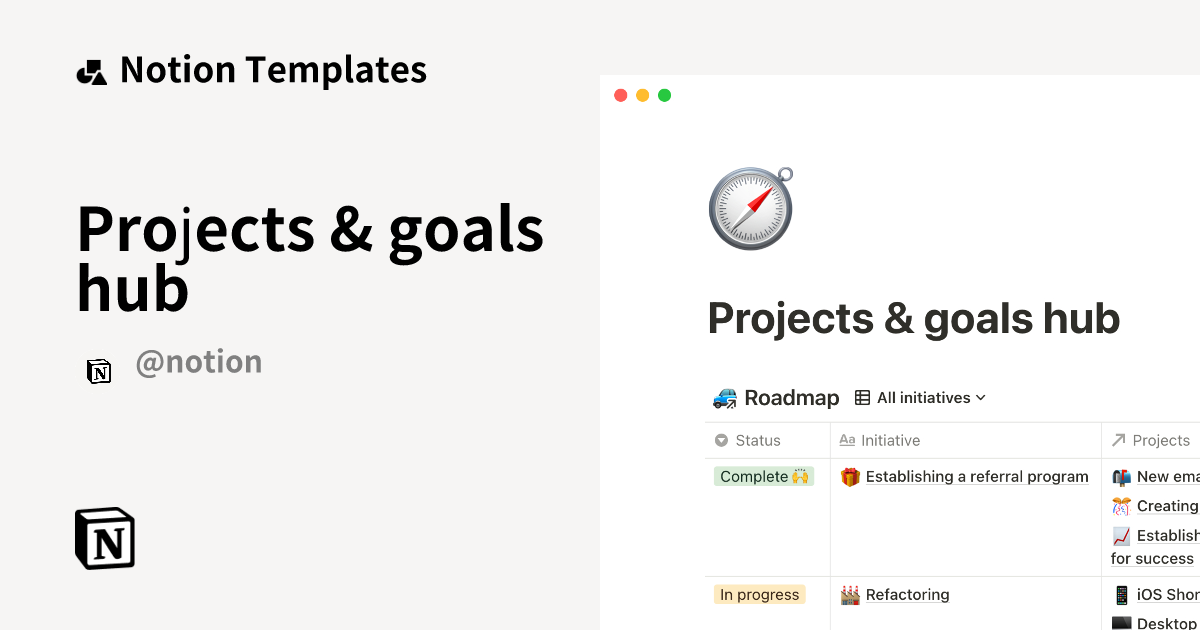This screenshot has width=1200, height=630.
Task: Open the Initiative column header menu
Action: 890,440
